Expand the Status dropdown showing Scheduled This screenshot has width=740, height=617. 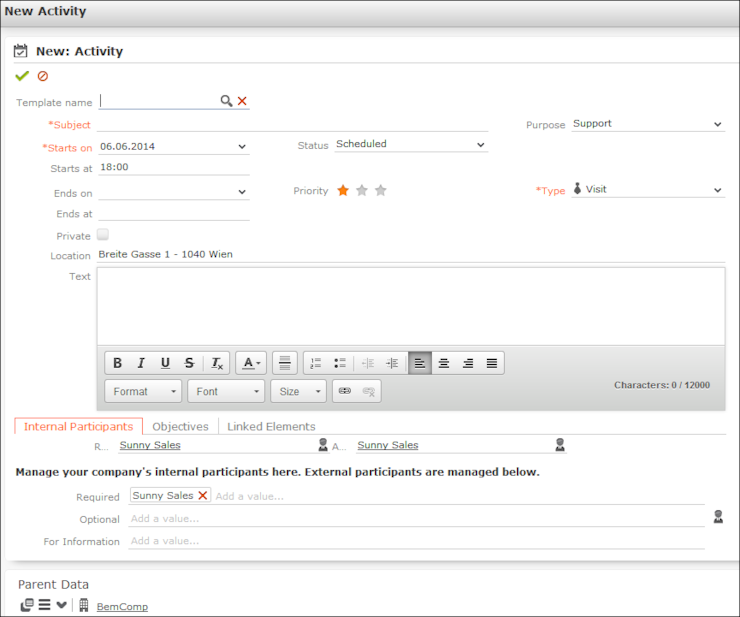click(x=410, y=144)
